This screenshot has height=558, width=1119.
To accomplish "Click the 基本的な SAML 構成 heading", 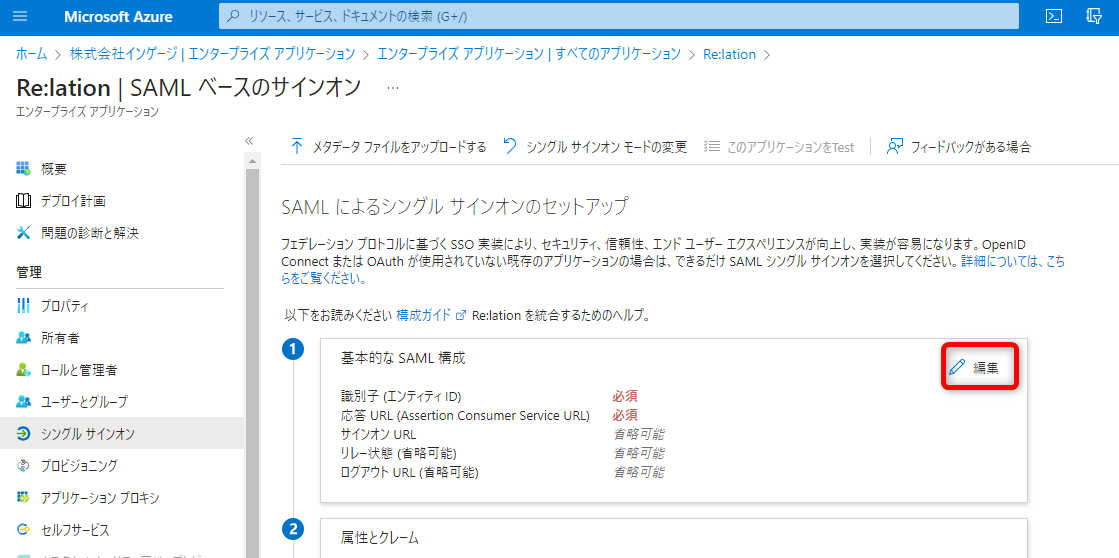I will [404, 358].
